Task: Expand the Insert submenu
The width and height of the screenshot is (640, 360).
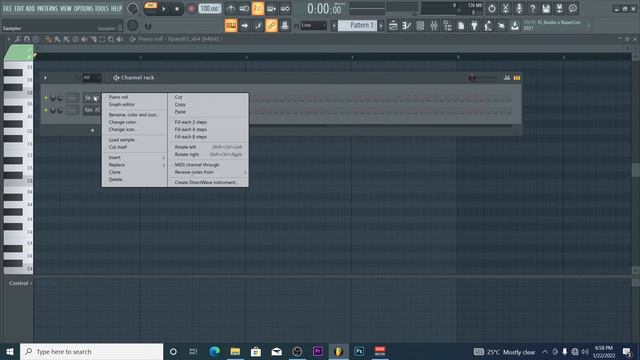Action: tap(134, 158)
